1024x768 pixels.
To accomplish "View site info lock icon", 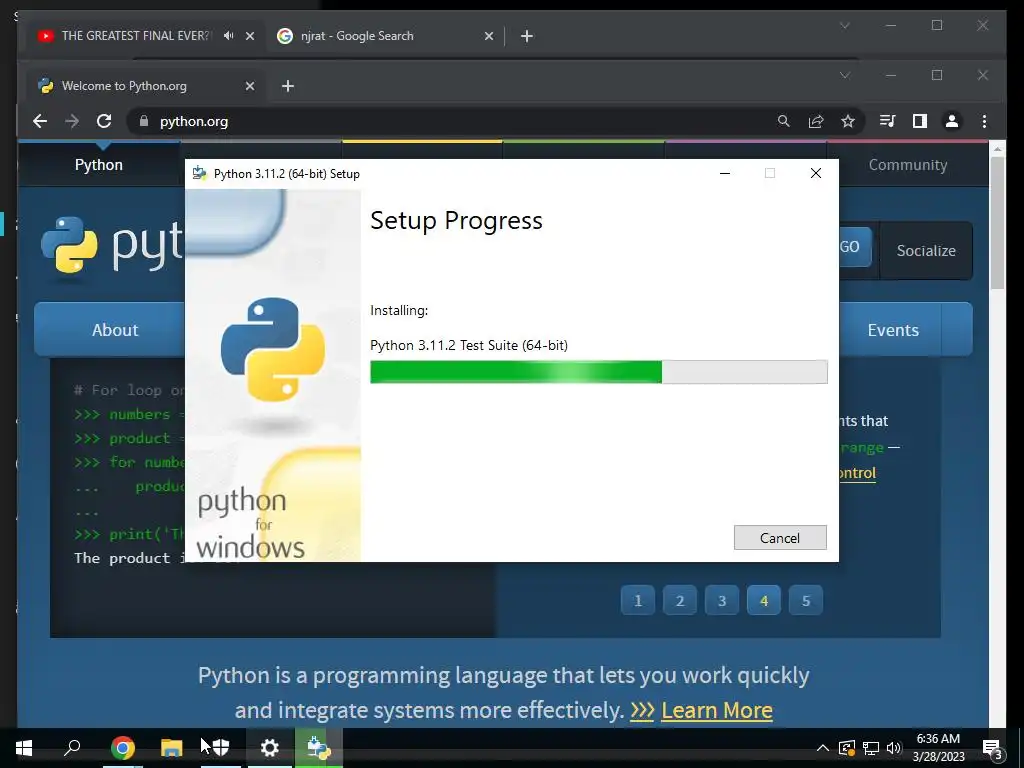I will click(x=144, y=121).
